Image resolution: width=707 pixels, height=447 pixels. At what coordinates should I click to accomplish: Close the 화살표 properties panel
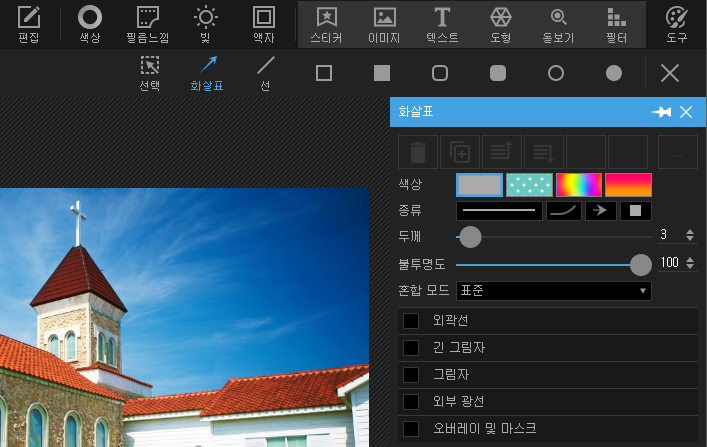point(686,112)
